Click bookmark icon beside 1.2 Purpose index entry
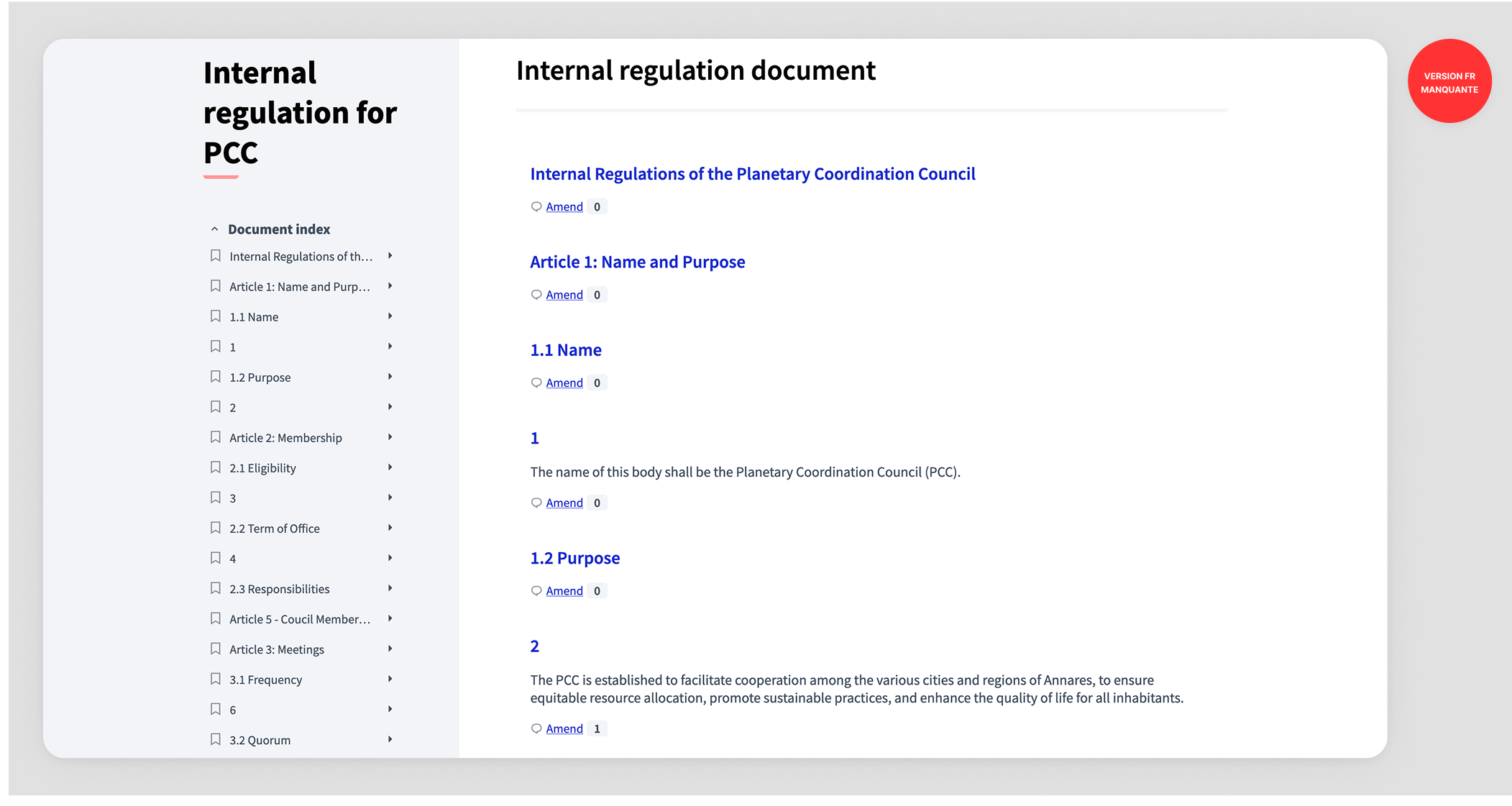 click(x=215, y=377)
